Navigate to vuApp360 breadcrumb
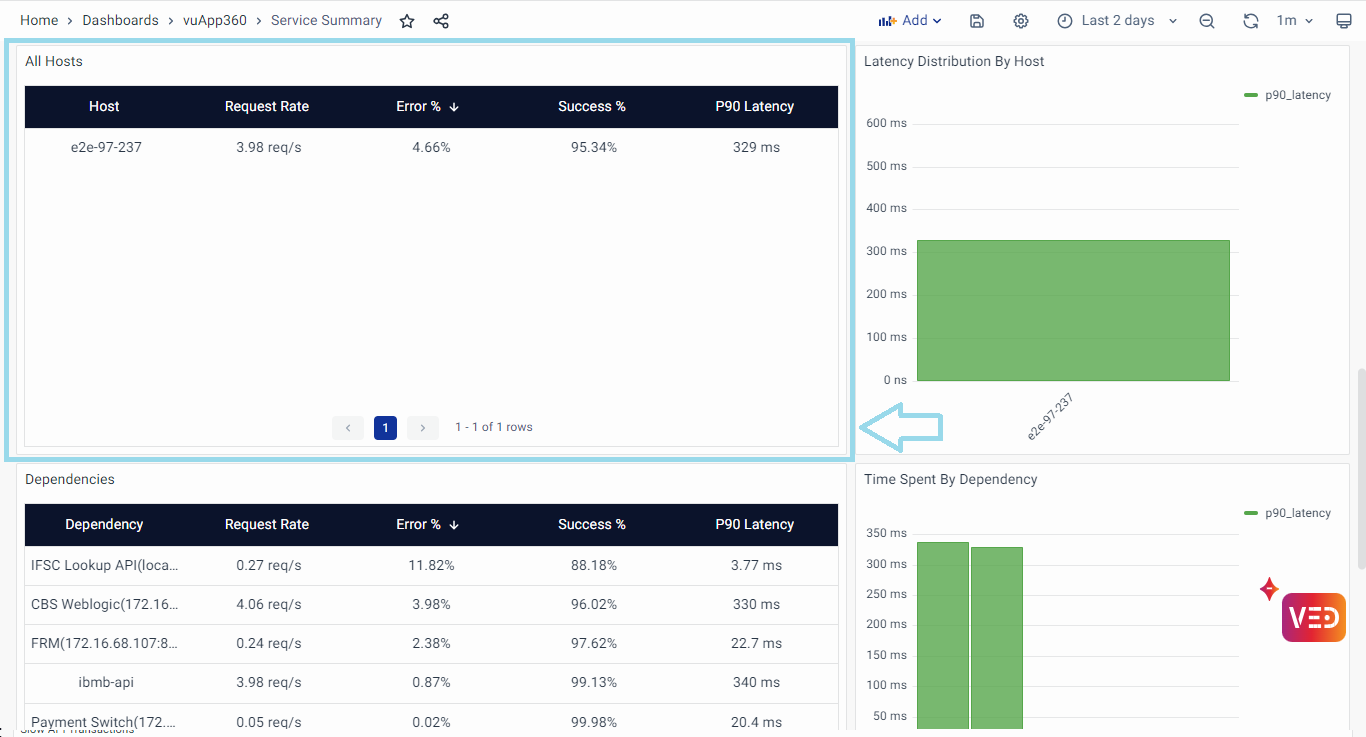 (214, 21)
